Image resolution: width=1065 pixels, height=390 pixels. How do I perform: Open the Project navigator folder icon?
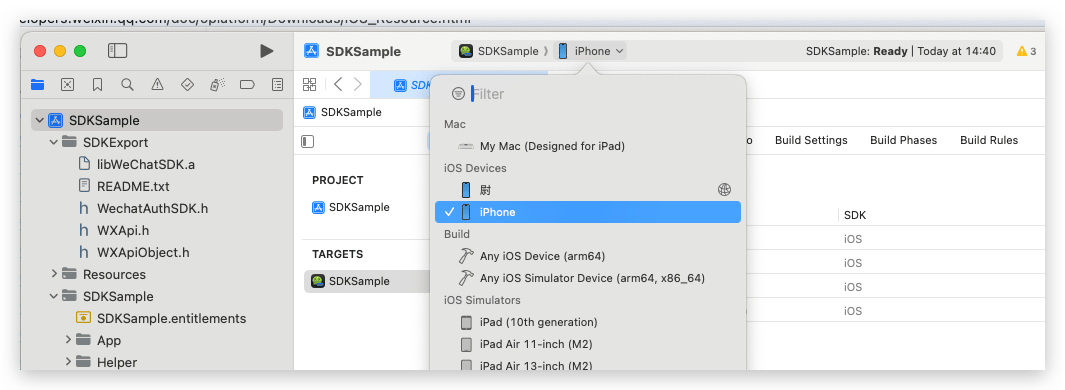37,84
